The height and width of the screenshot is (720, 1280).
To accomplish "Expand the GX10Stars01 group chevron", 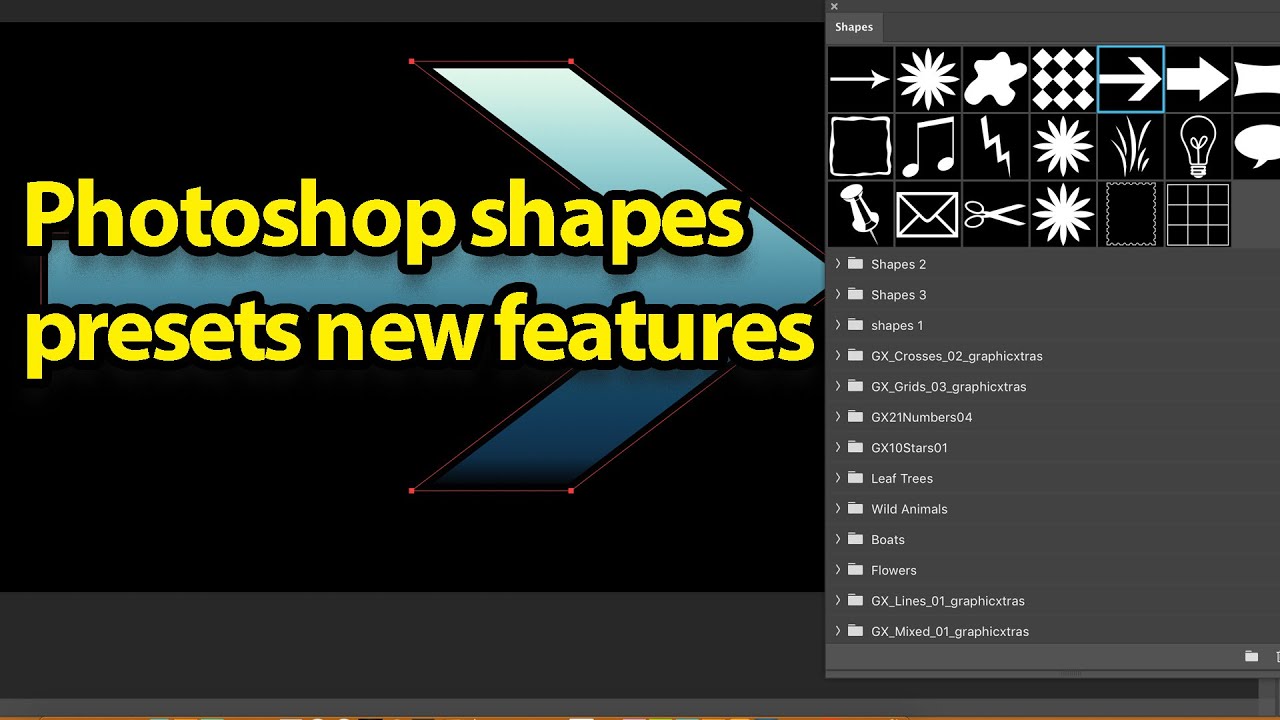I will (838, 447).
